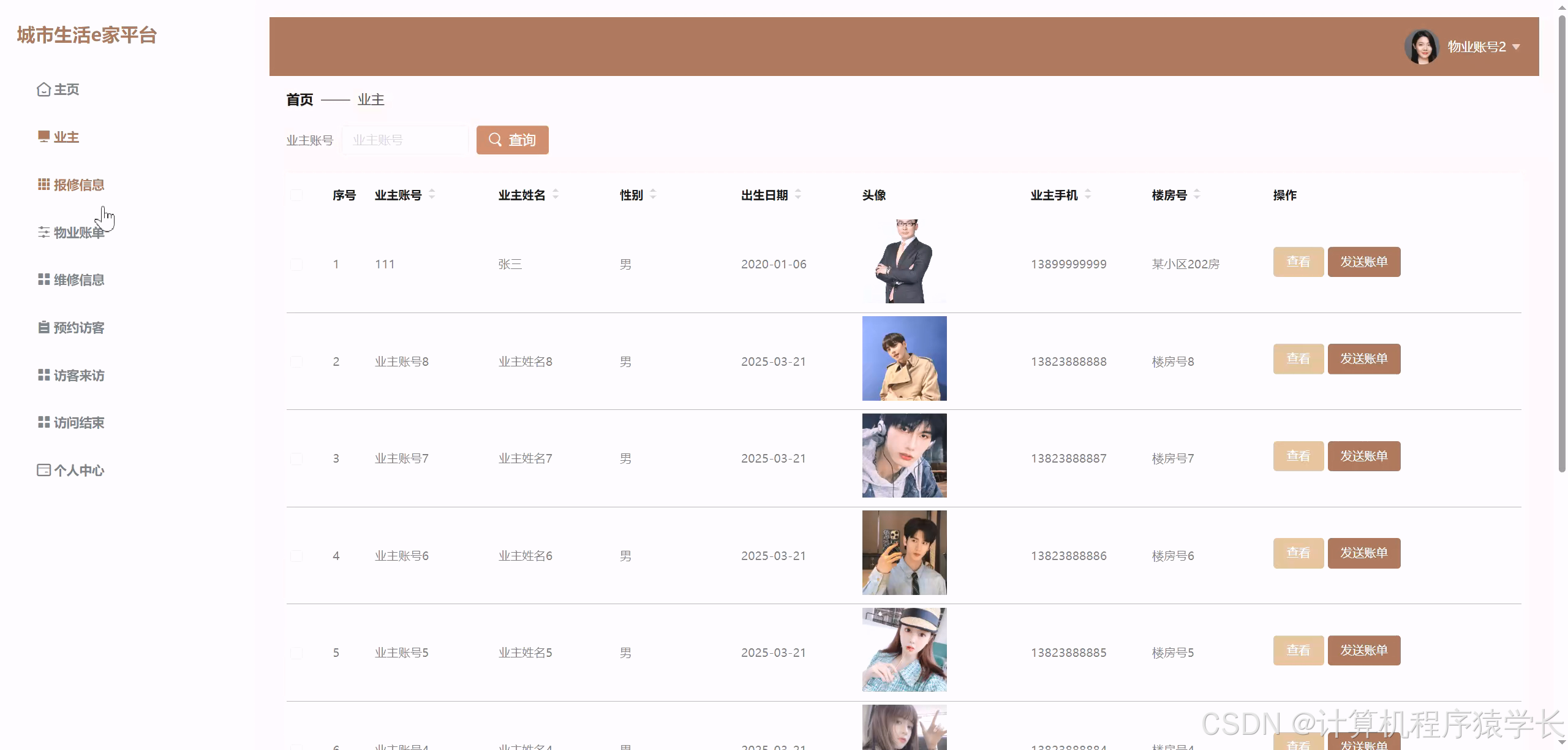This screenshot has height=750, width=1568.
Task: Click the four-square icon beside 访客来访
Action: coord(43,375)
